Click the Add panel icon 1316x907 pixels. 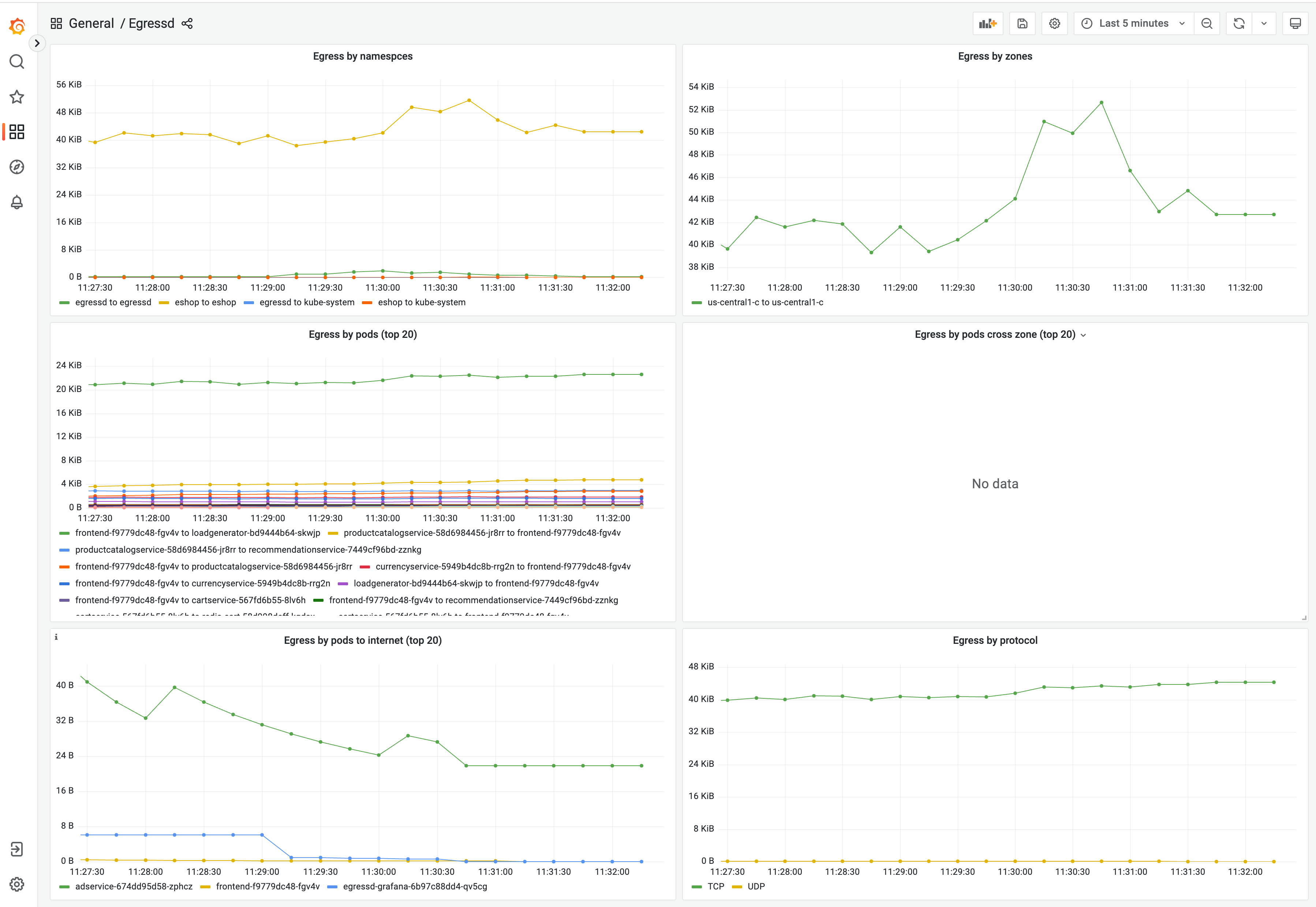tap(988, 23)
